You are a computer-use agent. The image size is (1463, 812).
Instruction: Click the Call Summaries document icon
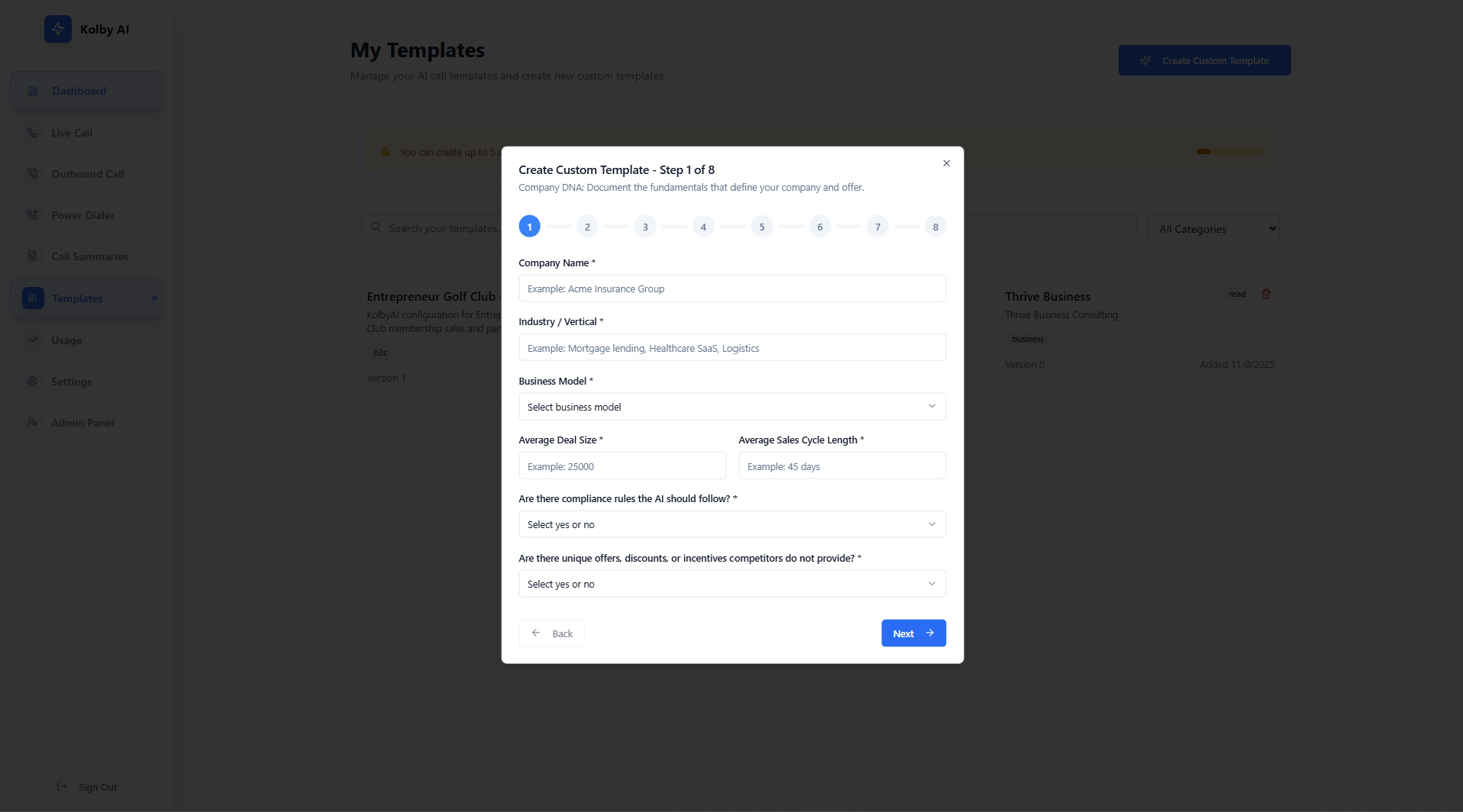32,256
